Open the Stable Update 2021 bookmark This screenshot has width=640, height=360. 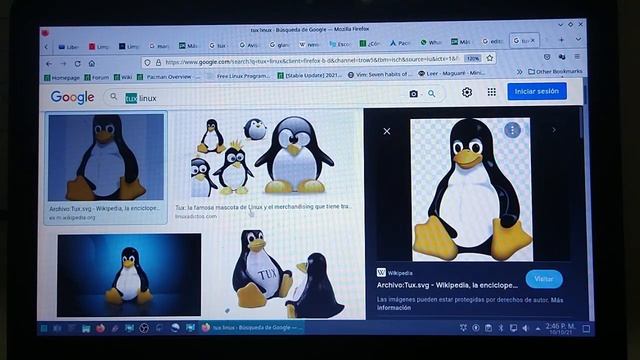[x=310, y=75]
